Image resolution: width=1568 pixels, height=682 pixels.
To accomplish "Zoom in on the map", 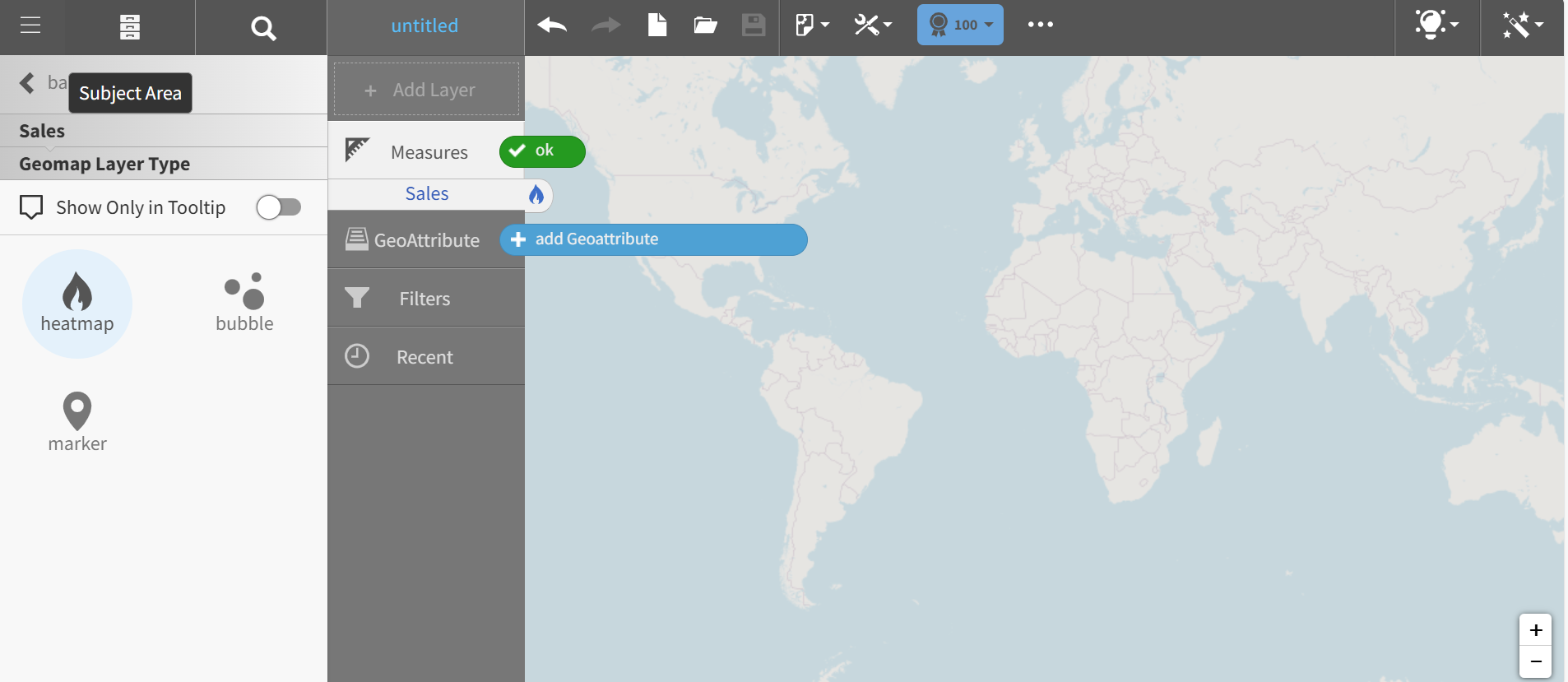I will tap(1535, 630).
